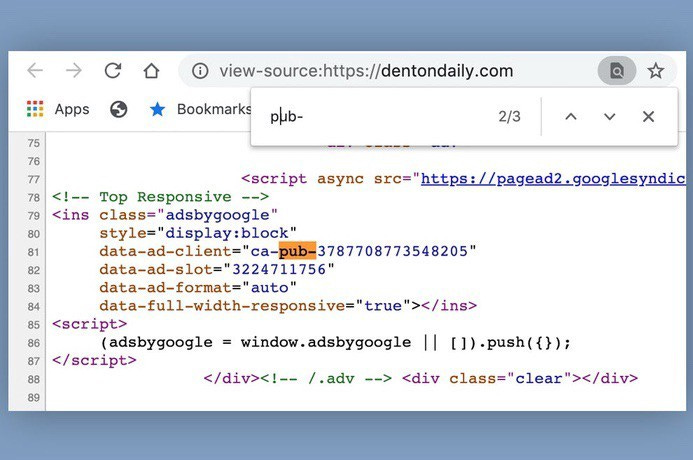Click line number 77 in the gutter
The height and width of the screenshot is (460, 693).
pyautogui.click(x=34, y=179)
